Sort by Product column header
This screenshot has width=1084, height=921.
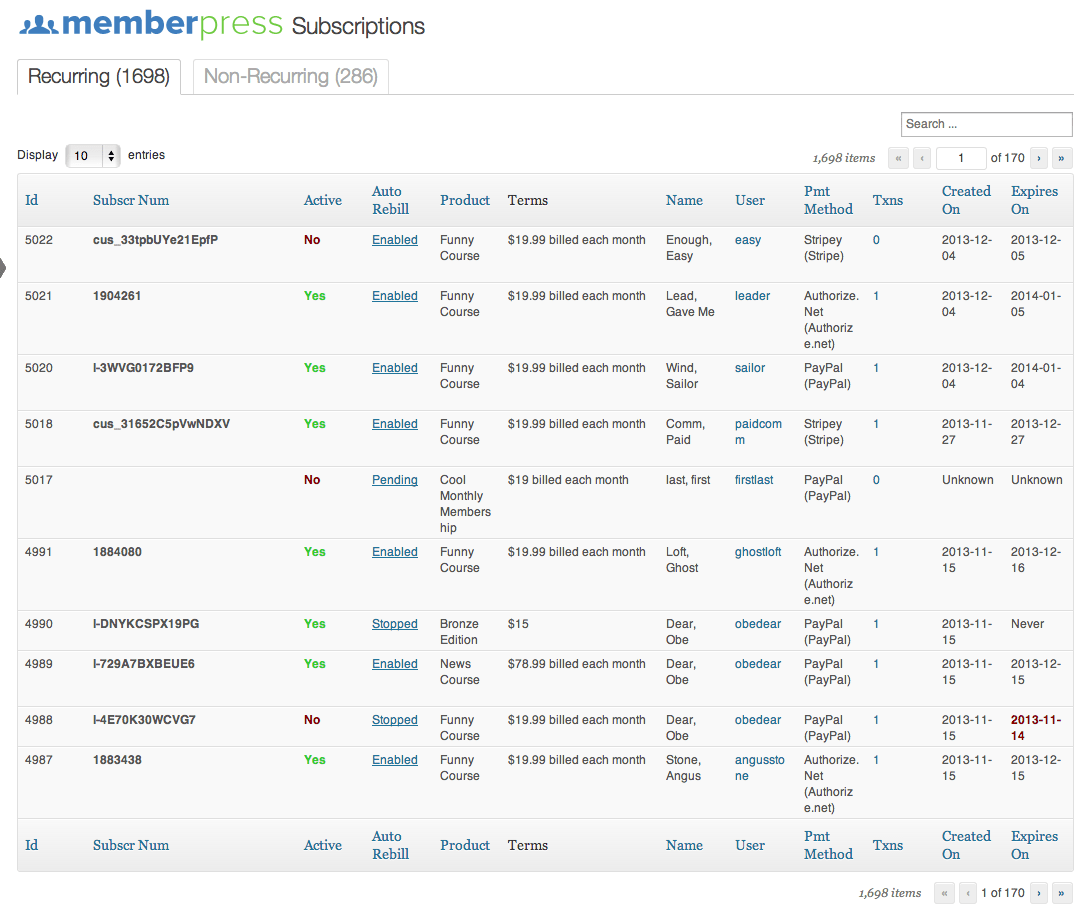[465, 201]
